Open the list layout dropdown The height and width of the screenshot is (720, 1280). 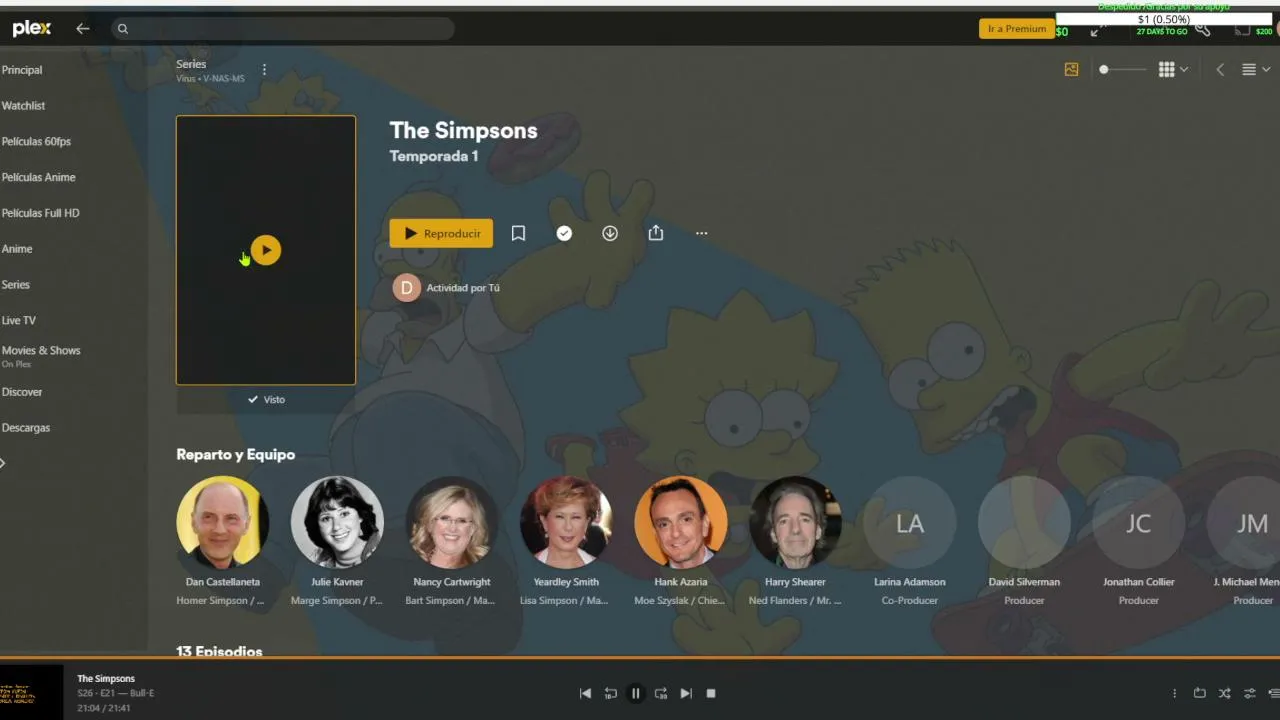1256,70
